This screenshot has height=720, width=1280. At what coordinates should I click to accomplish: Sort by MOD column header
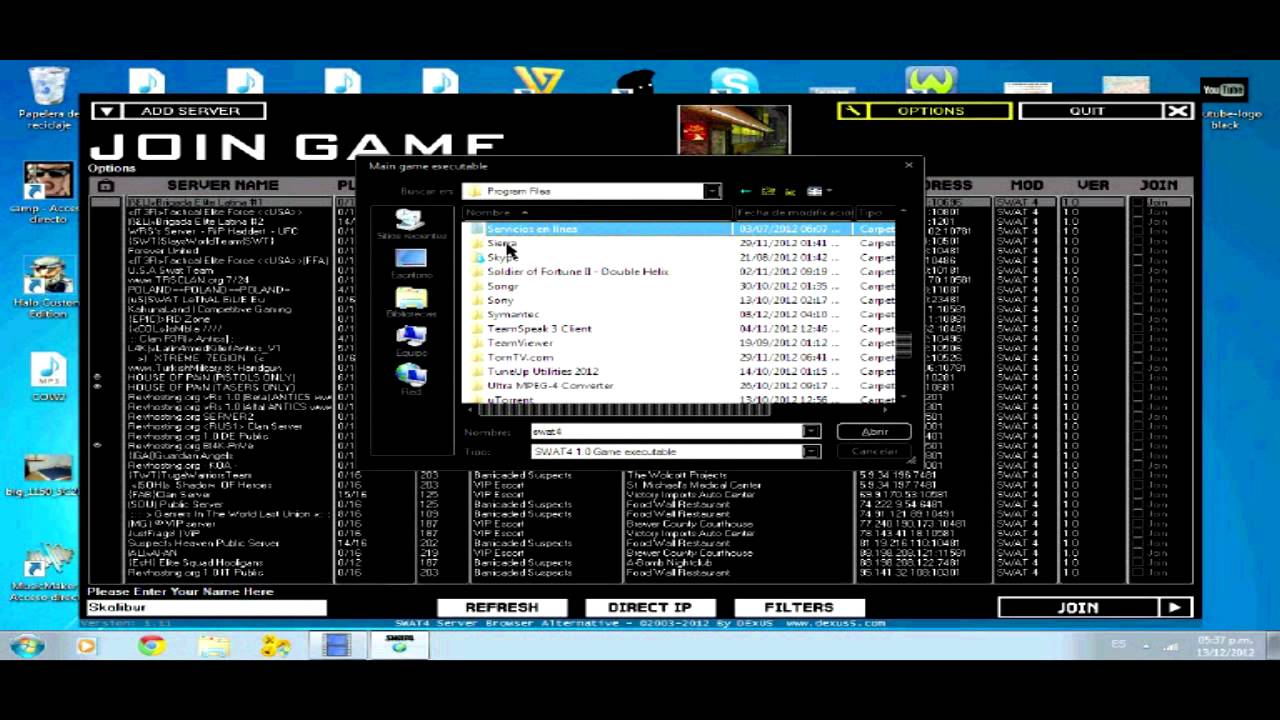tap(1027, 185)
